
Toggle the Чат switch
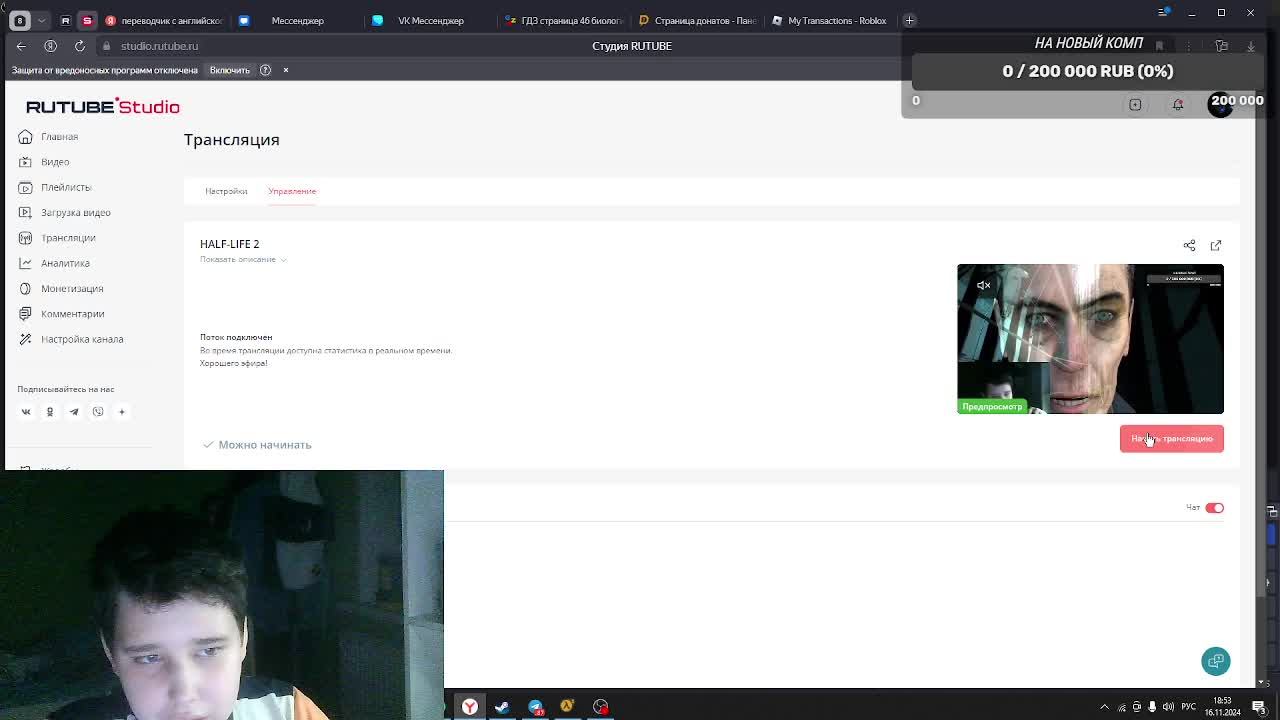[1214, 508]
